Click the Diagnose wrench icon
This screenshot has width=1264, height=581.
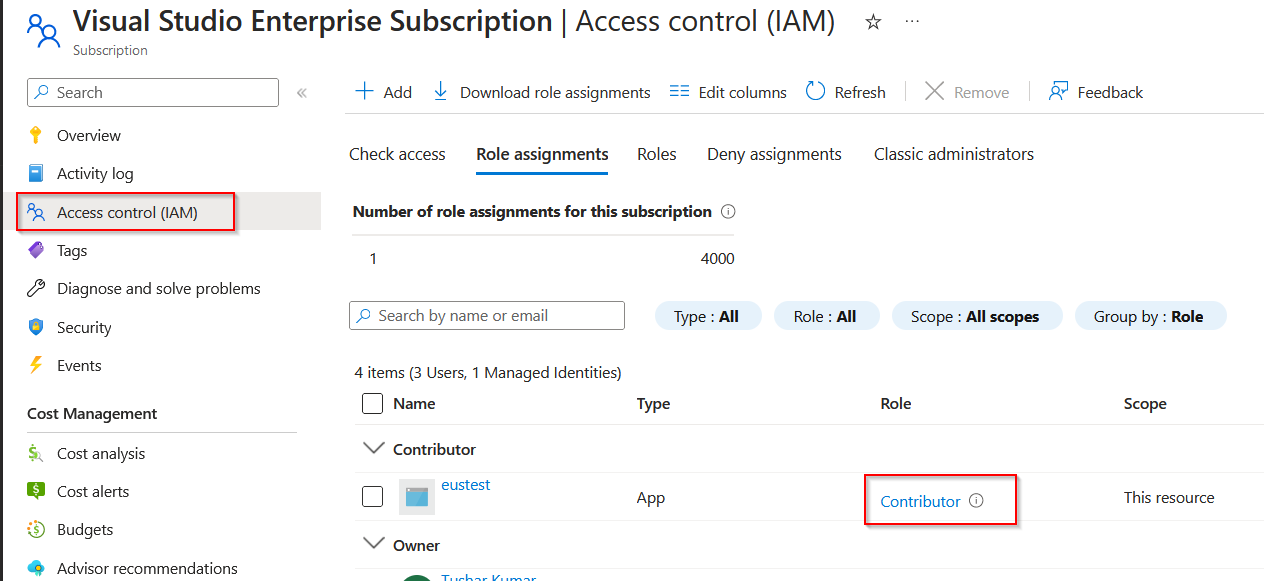tap(36, 288)
